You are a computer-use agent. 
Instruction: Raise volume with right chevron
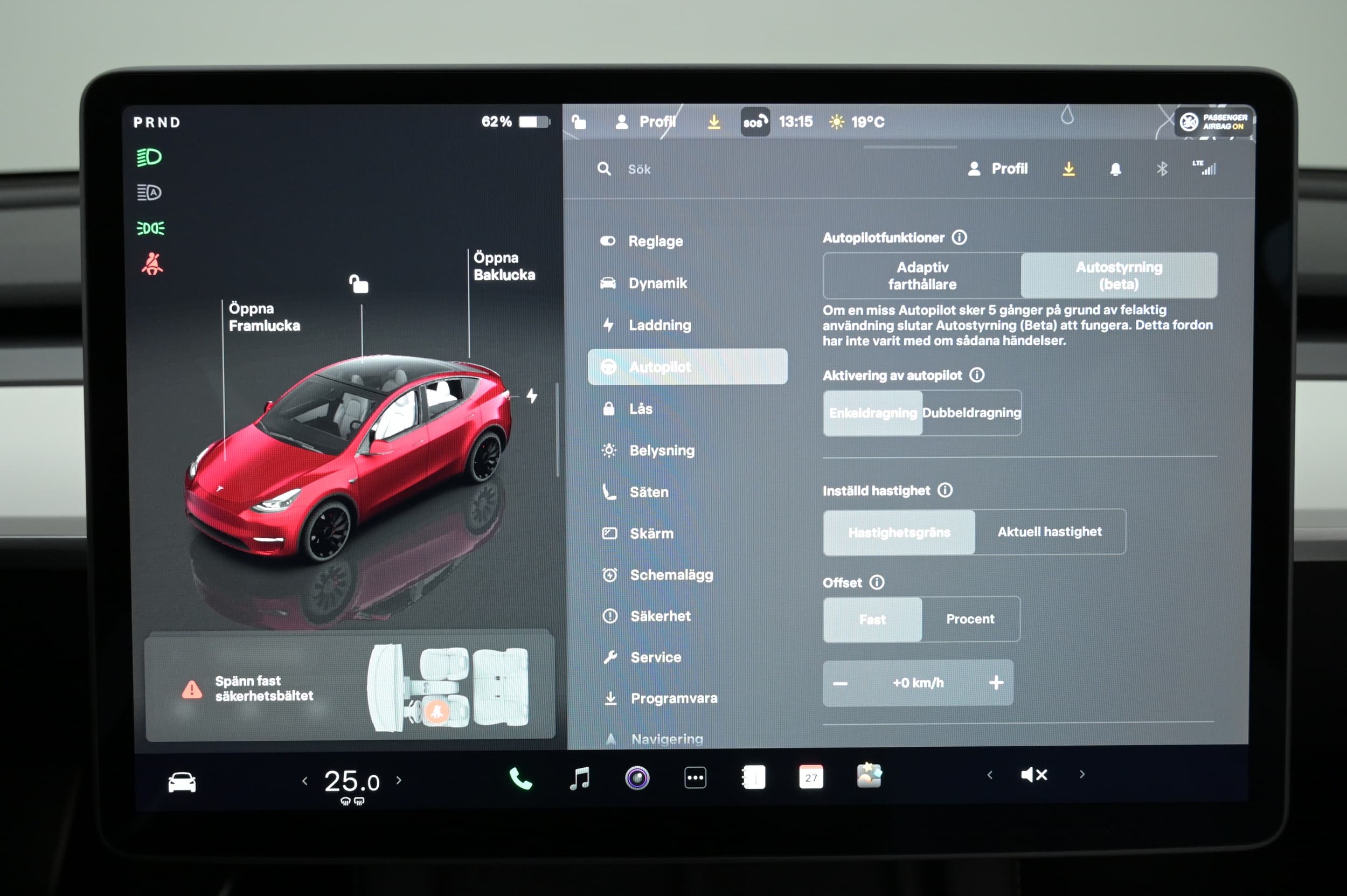(1082, 774)
